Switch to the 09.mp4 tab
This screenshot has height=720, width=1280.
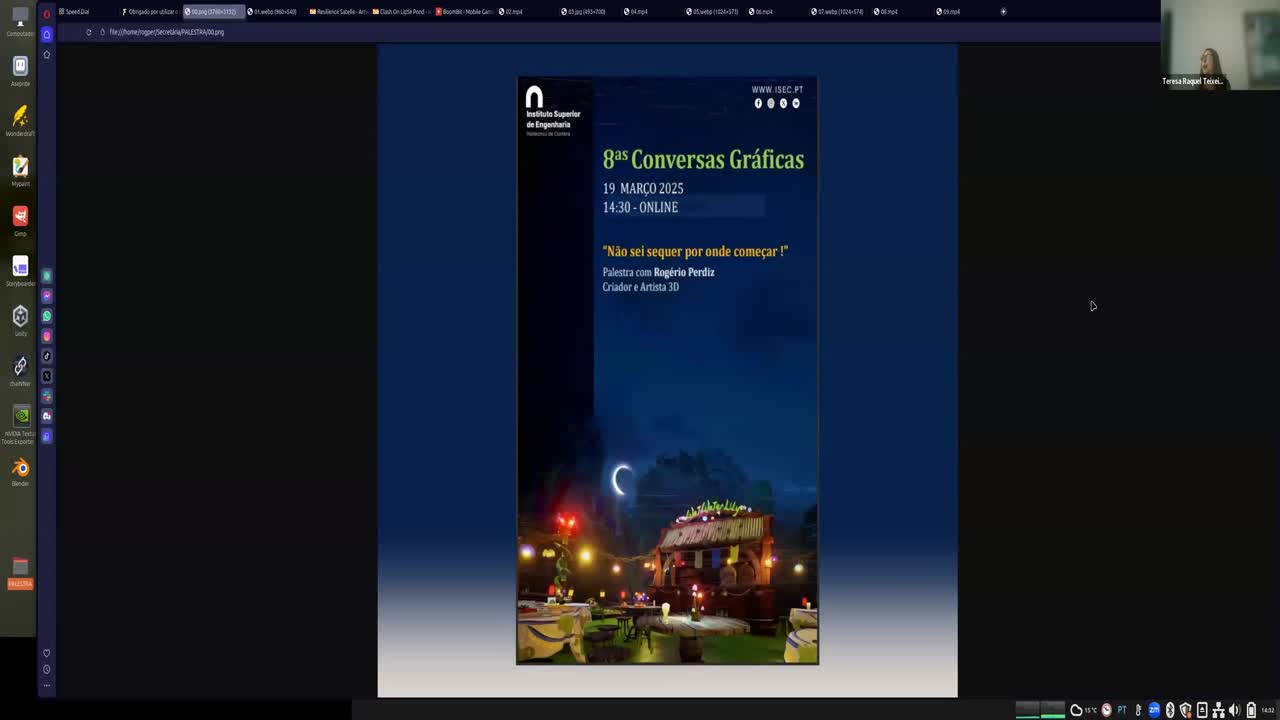coord(964,12)
